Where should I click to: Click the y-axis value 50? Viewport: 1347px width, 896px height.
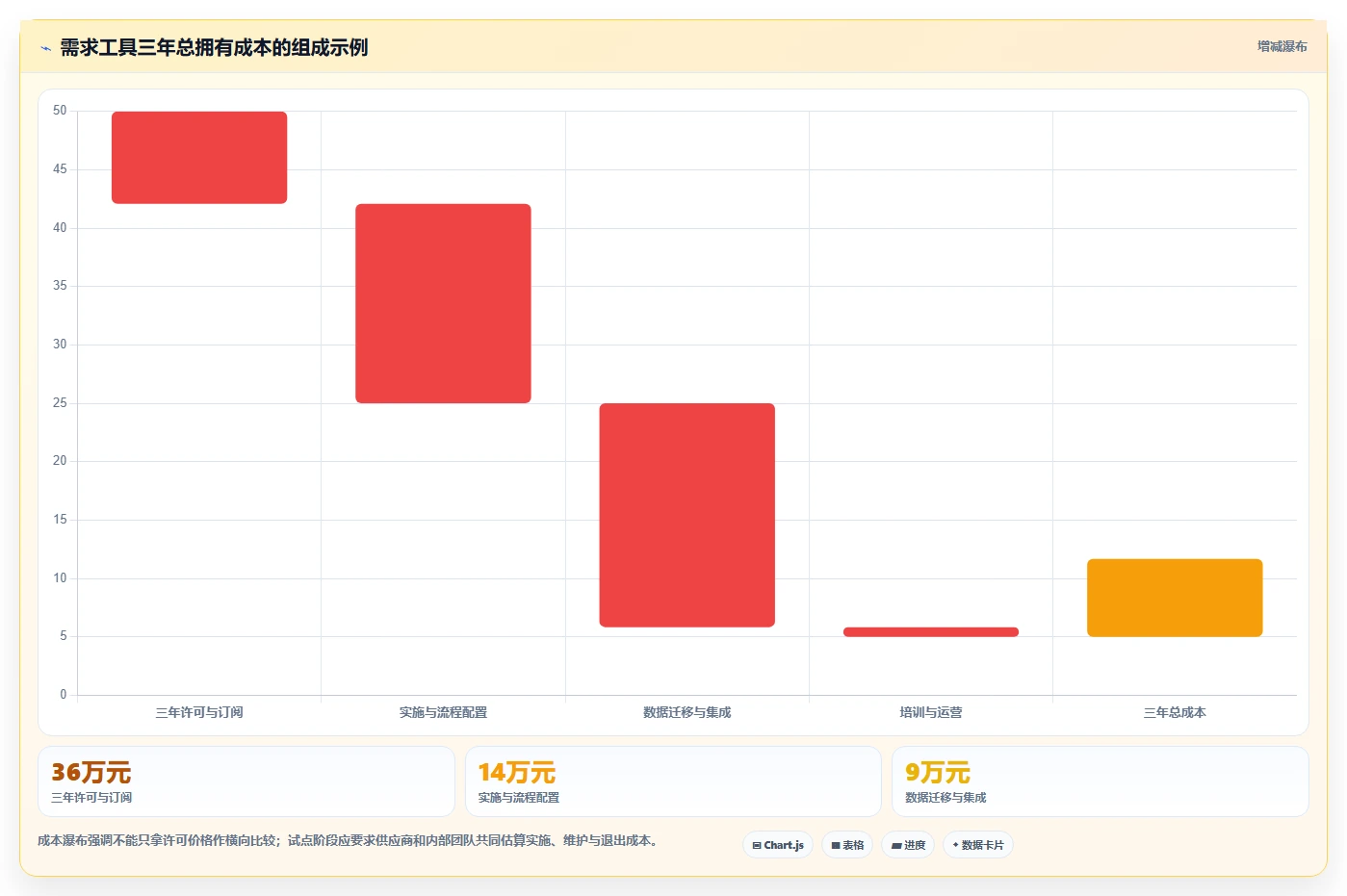tap(60, 111)
